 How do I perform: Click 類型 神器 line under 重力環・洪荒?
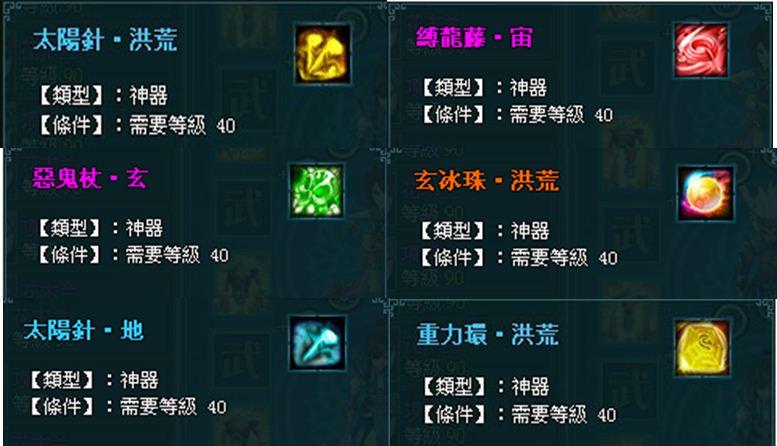point(486,387)
